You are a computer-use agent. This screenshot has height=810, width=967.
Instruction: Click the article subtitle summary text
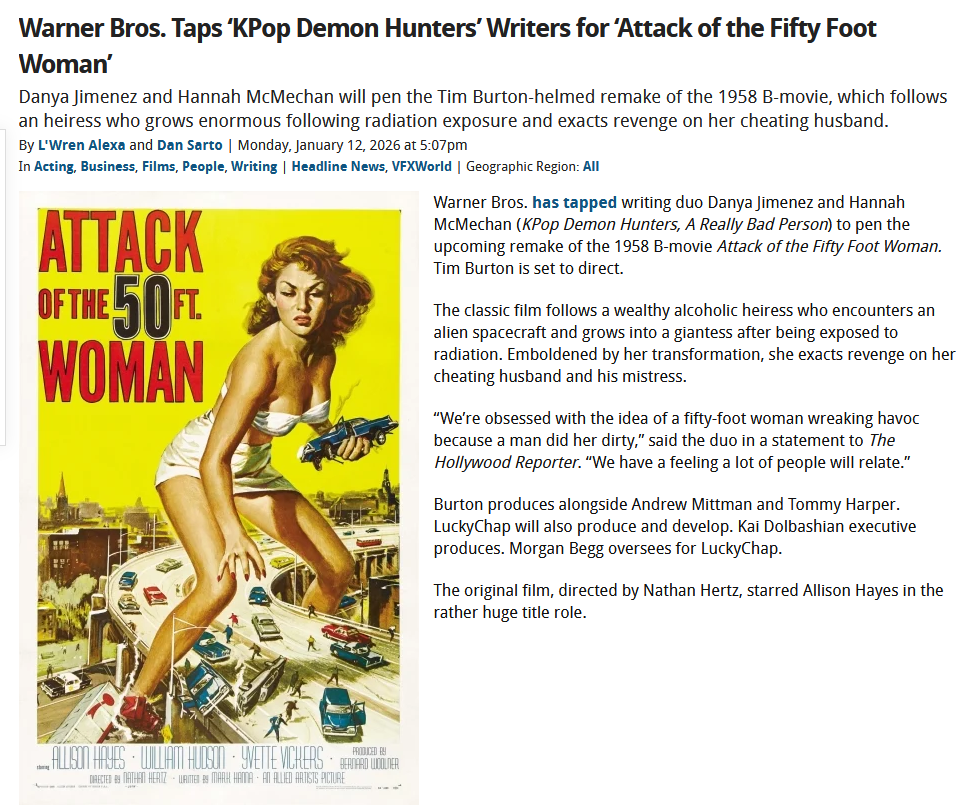[483, 109]
